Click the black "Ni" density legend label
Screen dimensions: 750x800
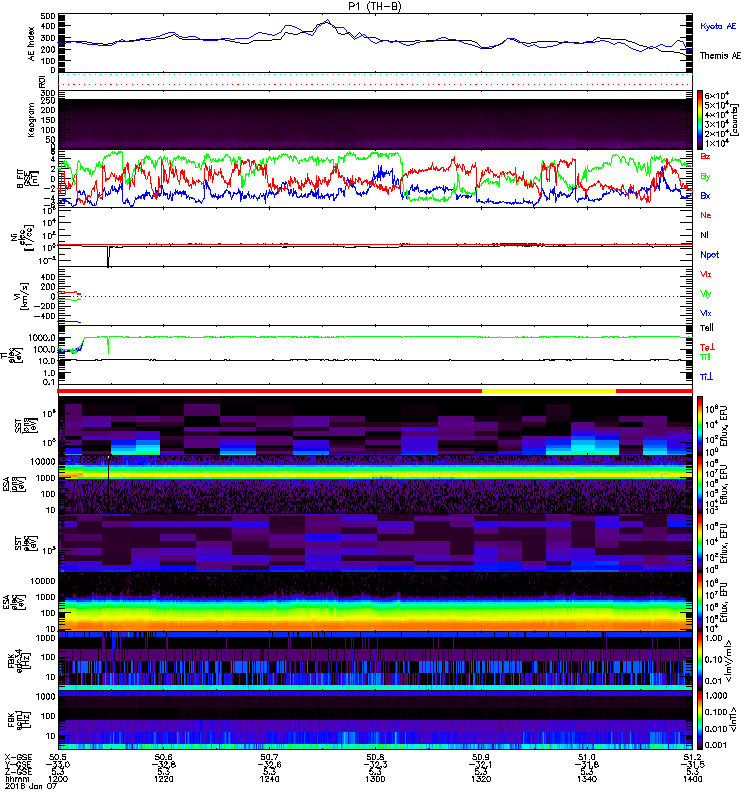pyautogui.click(x=704, y=235)
